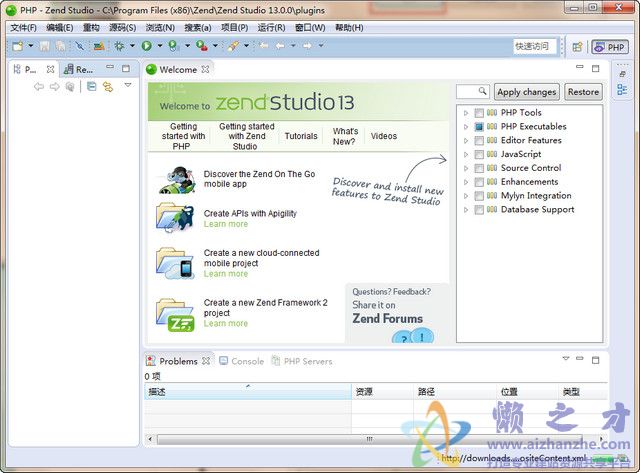Viewport: 640px width, 473px height.
Task: Click the Restore view icon in right sidebar
Action: point(622,74)
